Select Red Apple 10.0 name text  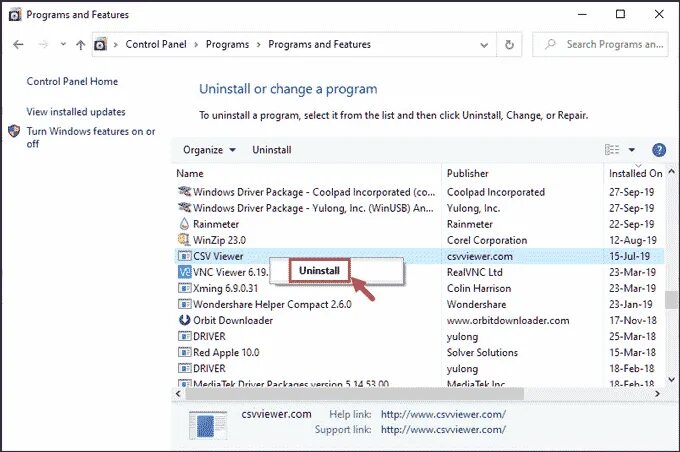(226, 353)
